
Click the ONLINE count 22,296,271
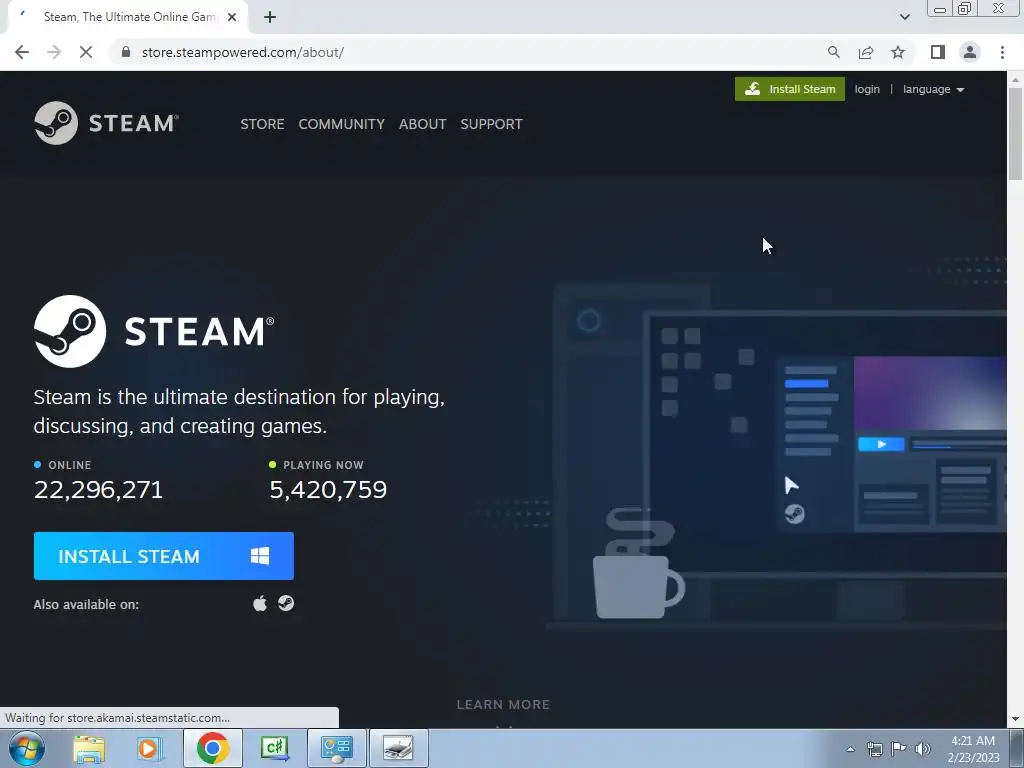[x=98, y=490]
